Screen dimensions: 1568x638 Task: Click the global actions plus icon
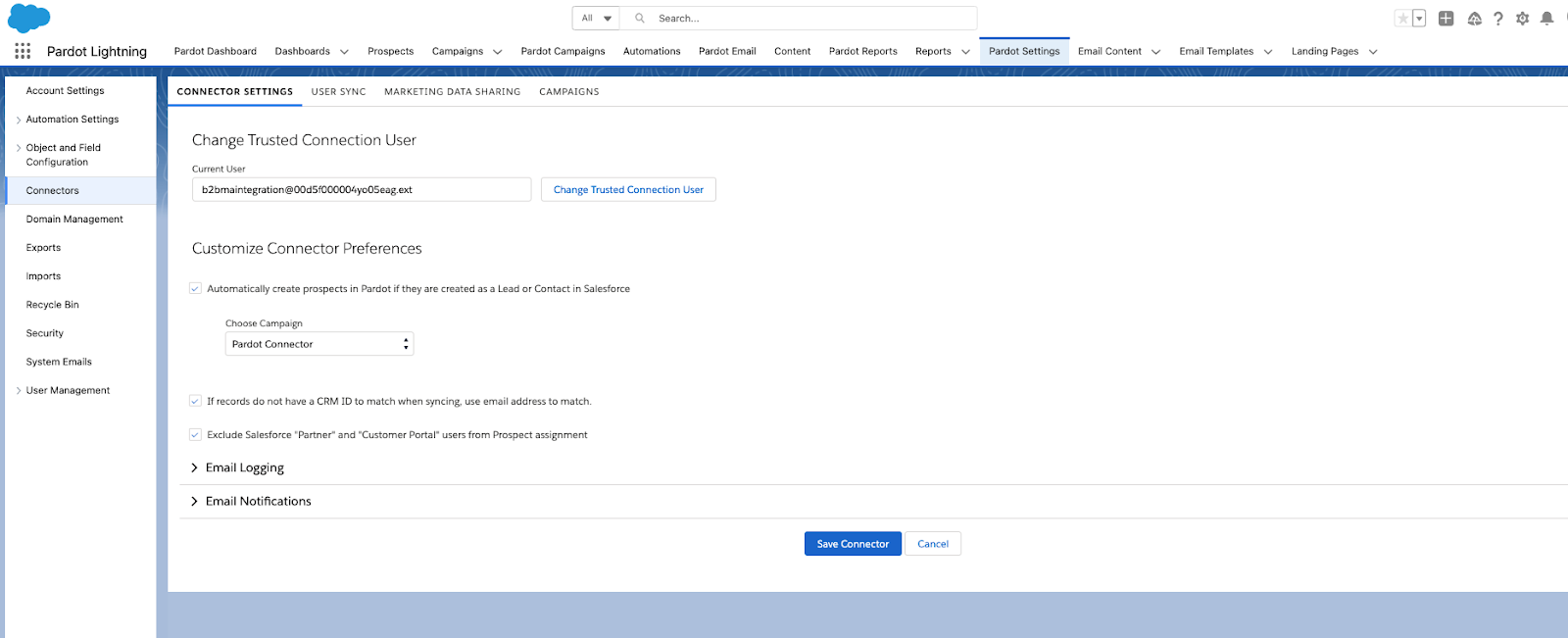1445,19
